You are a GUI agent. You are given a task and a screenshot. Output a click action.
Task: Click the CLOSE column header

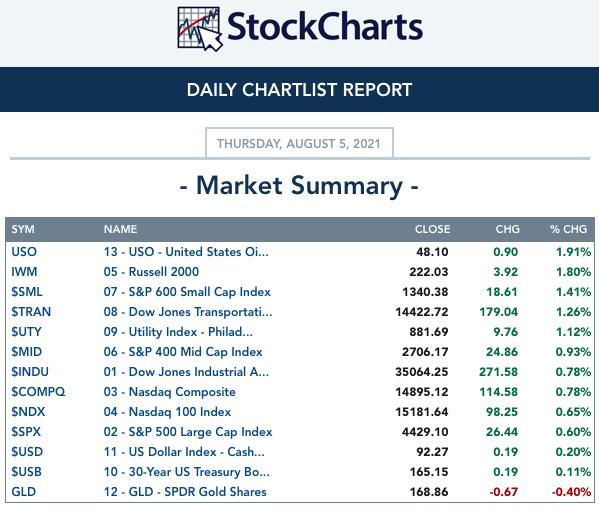432,229
